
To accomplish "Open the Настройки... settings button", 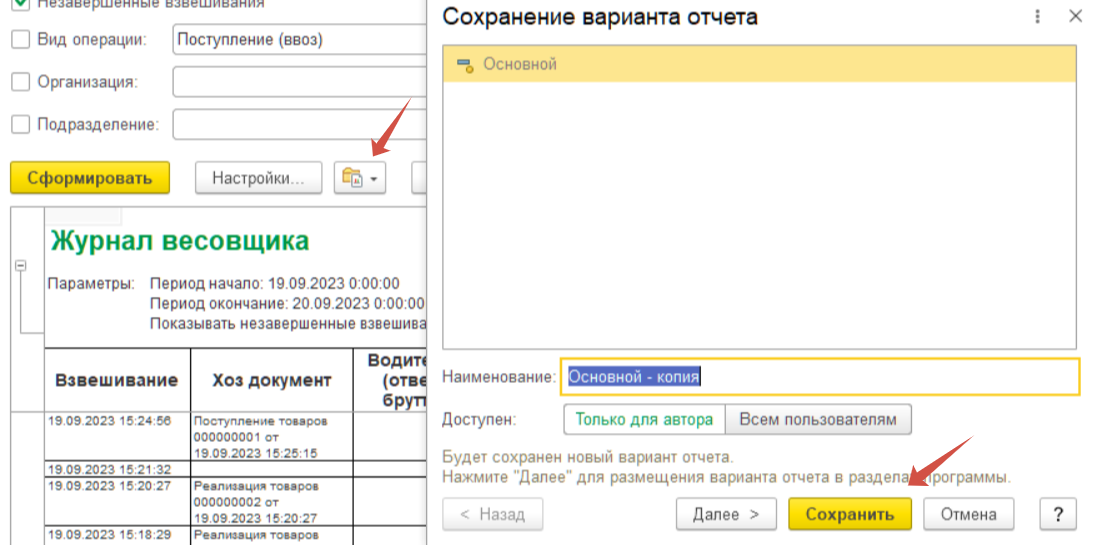I will click(258, 178).
